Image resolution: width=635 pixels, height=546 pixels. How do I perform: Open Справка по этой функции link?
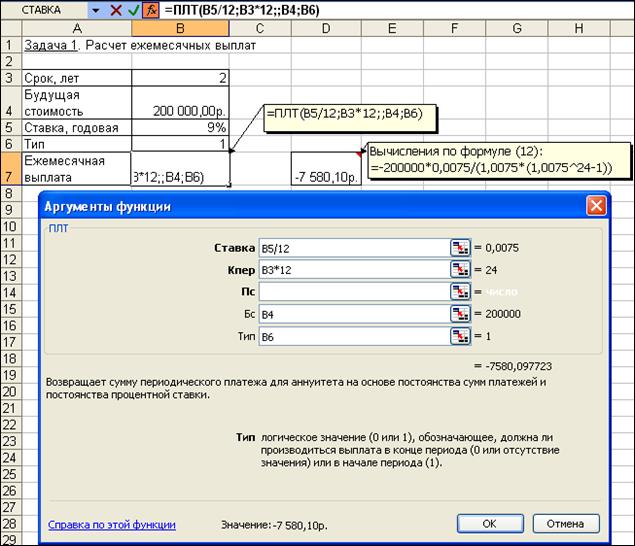[112, 524]
